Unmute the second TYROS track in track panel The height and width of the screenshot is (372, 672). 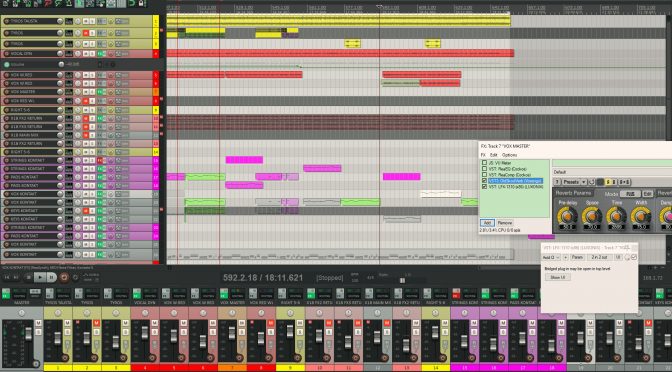[86, 33]
